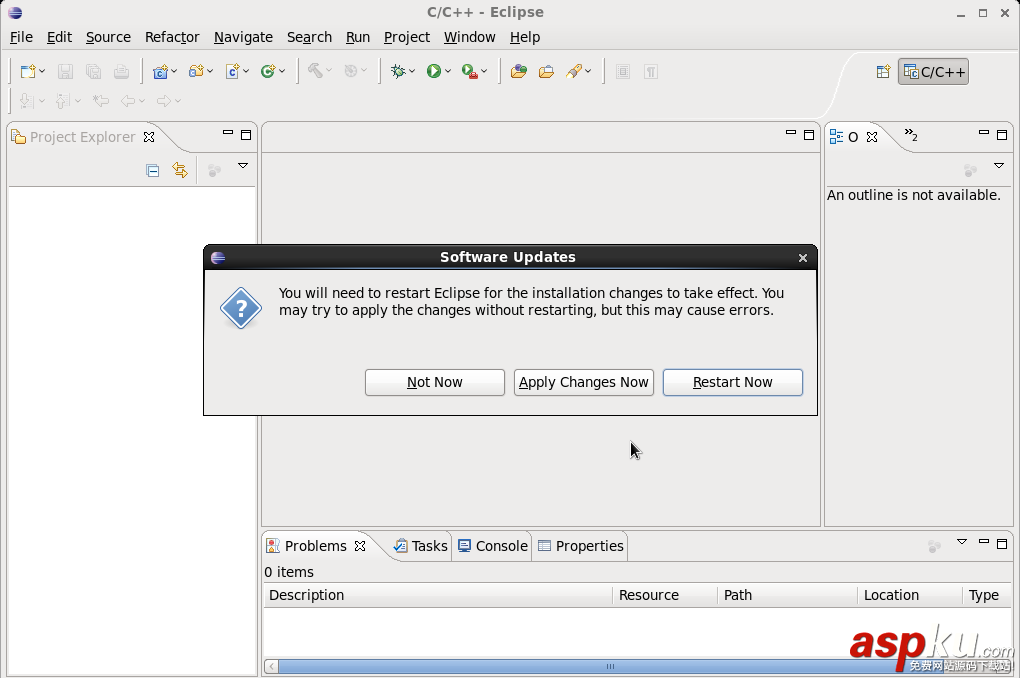
Task: Click the Save All toolbar icon
Action: (x=93, y=72)
